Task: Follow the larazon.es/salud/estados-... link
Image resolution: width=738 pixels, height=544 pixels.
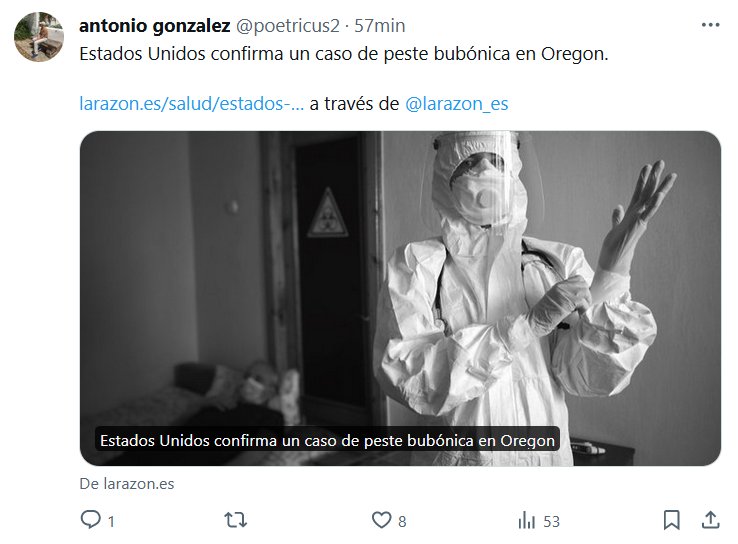Action: tap(192, 104)
